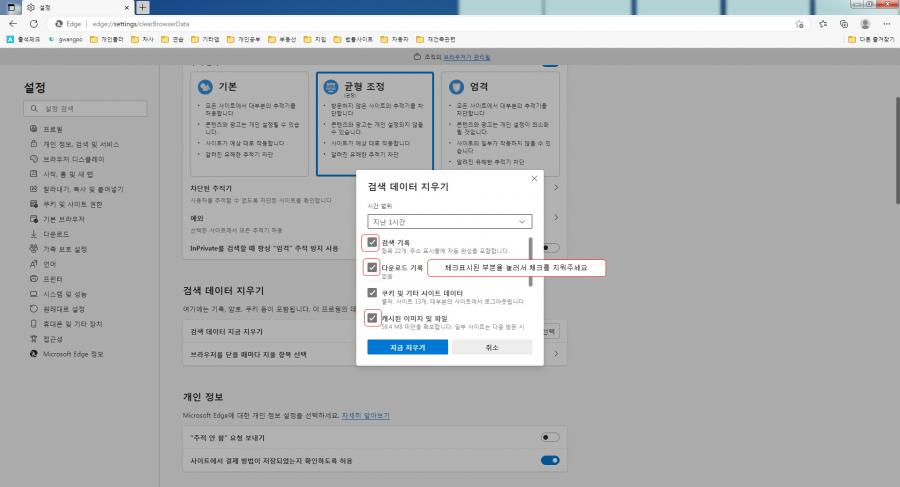Add page to favorites star icon

point(800,23)
